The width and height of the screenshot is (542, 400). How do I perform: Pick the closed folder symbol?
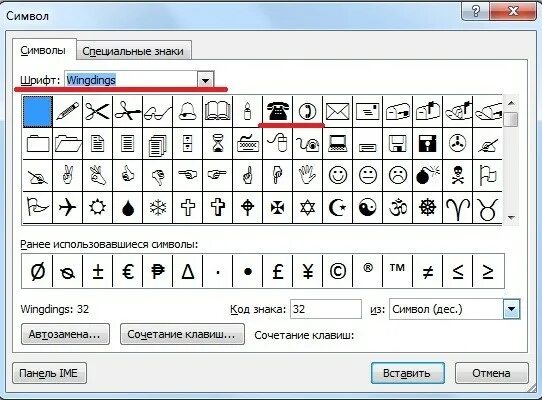(x=38, y=143)
